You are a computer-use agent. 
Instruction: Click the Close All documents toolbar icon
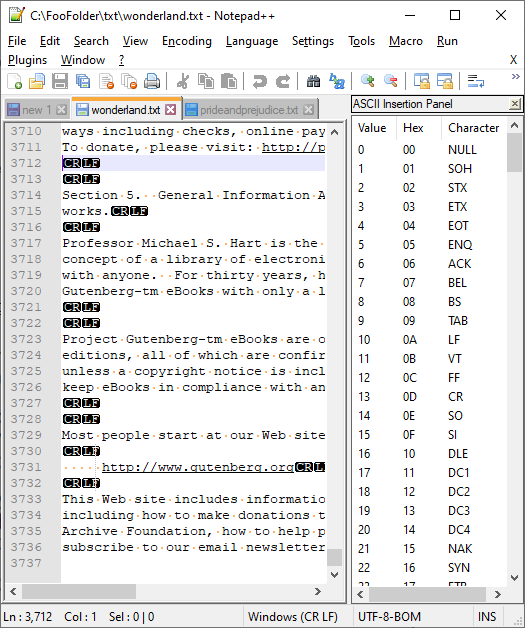point(129,81)
